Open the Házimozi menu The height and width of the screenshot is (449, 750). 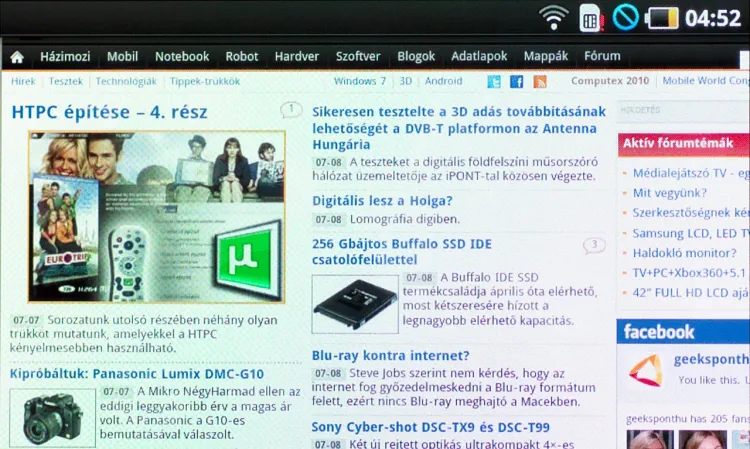click(65, 56)
